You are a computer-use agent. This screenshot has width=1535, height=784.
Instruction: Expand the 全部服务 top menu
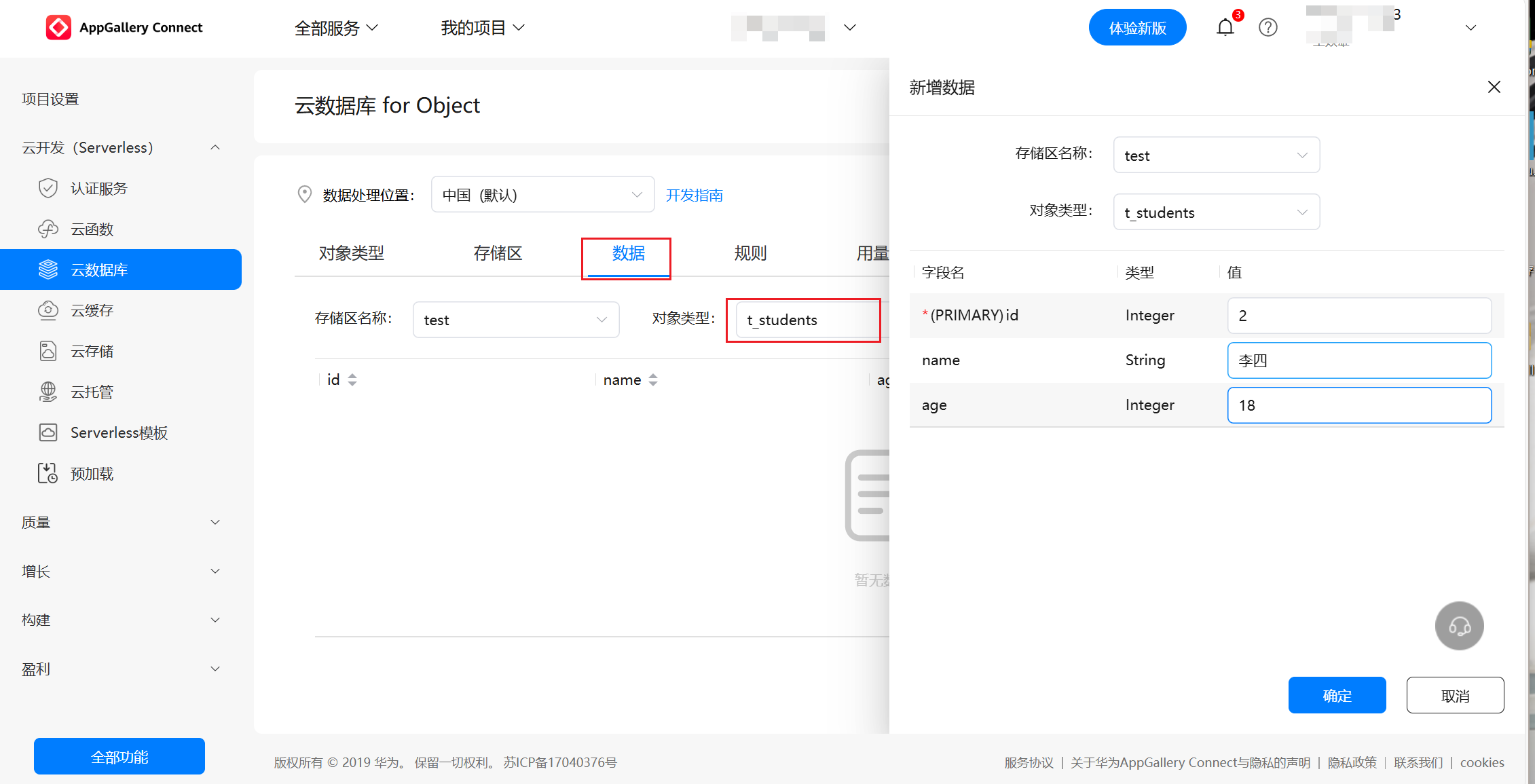click(335, 28)
